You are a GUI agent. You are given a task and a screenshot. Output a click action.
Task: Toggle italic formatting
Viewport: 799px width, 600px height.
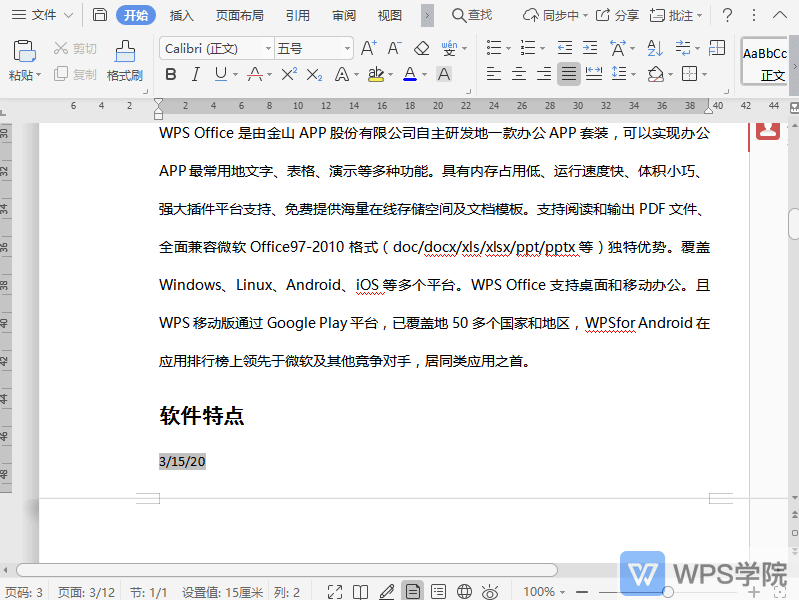click(x=195, y=74)
